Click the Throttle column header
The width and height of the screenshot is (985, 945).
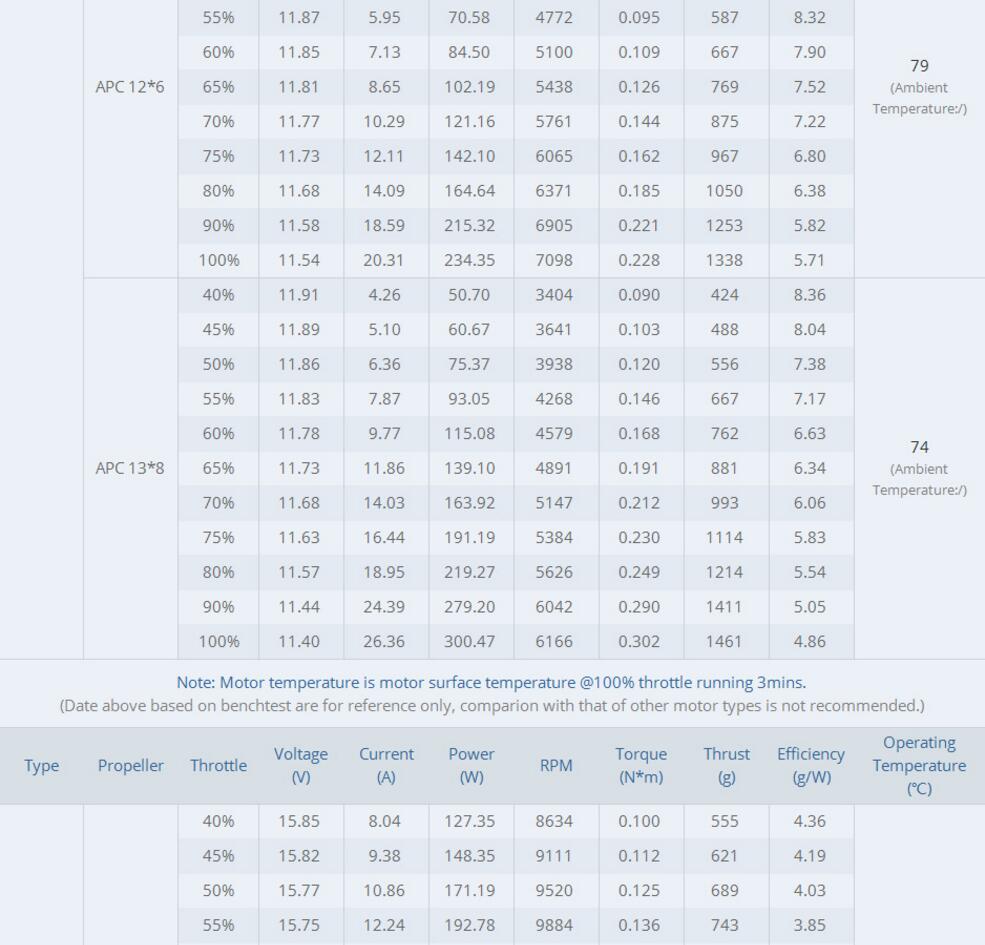click(x=218, y=766)
